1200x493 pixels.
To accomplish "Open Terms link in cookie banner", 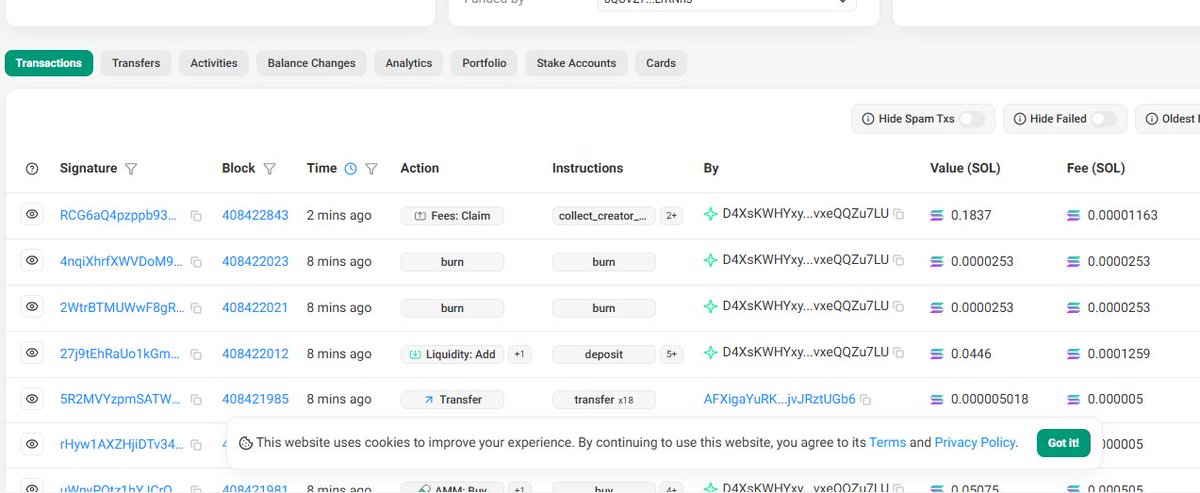I will tap(887, 442).
